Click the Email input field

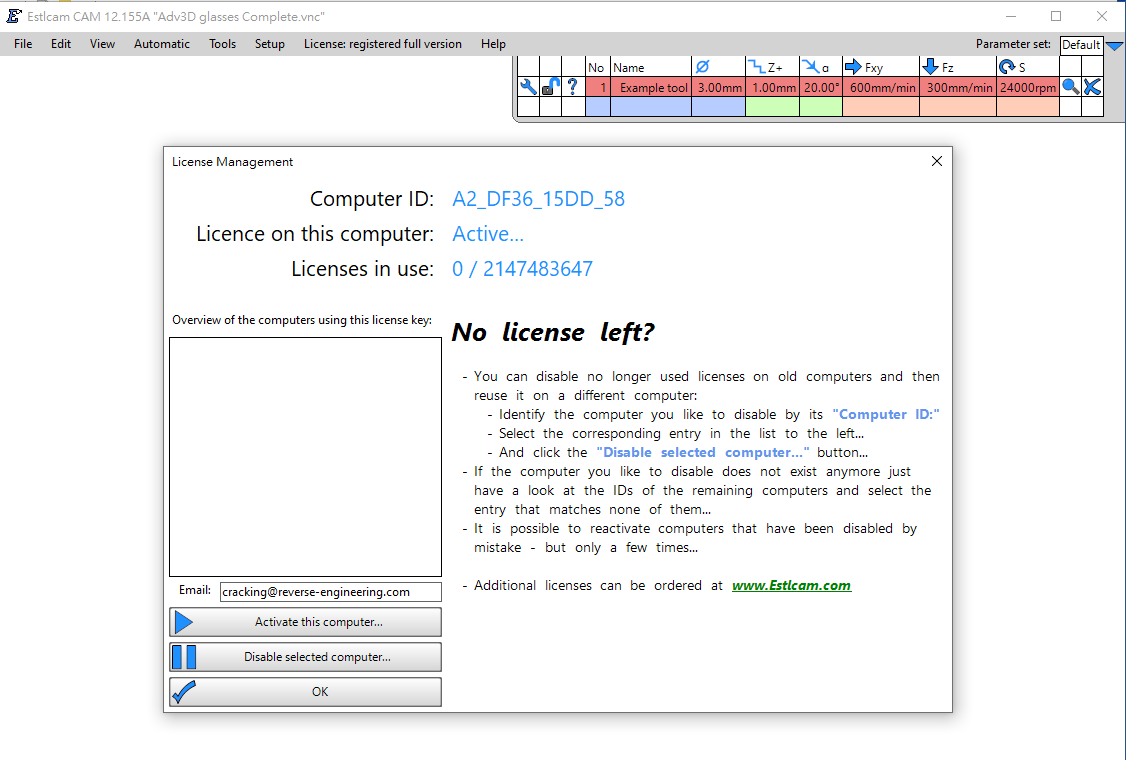330,592
